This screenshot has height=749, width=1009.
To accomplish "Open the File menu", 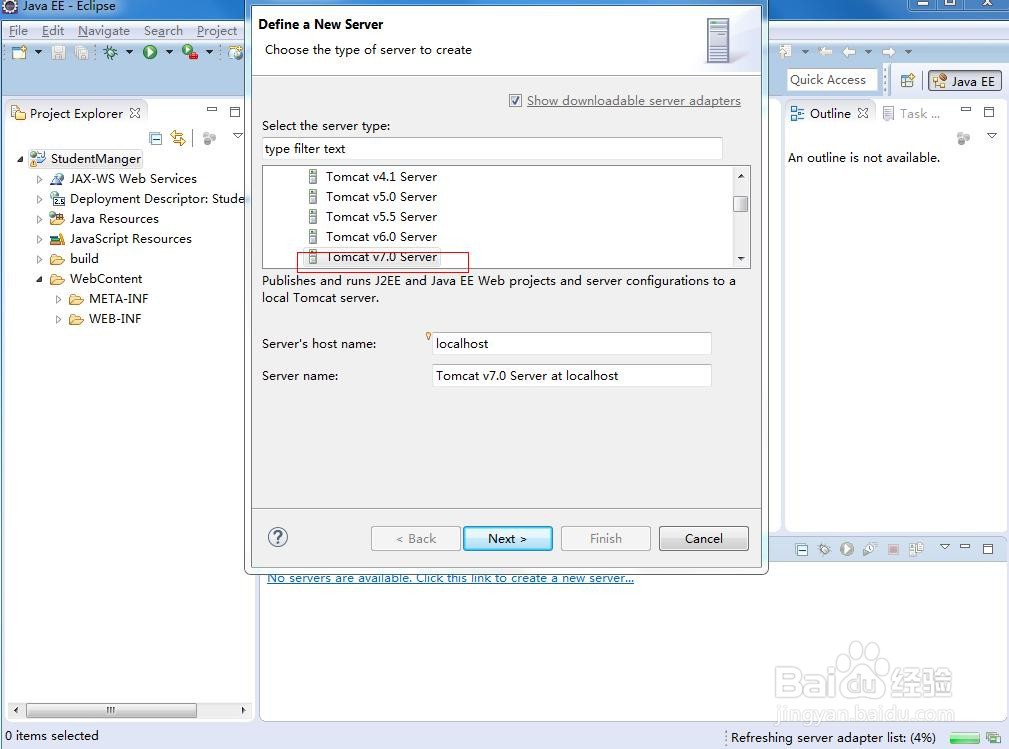I will pos(18,30).
